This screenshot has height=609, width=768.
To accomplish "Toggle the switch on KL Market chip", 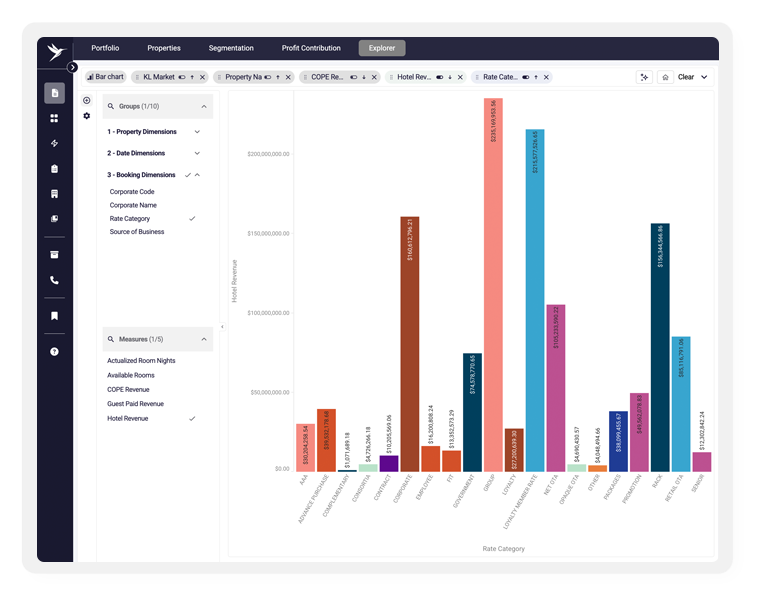I will (182, 77).
